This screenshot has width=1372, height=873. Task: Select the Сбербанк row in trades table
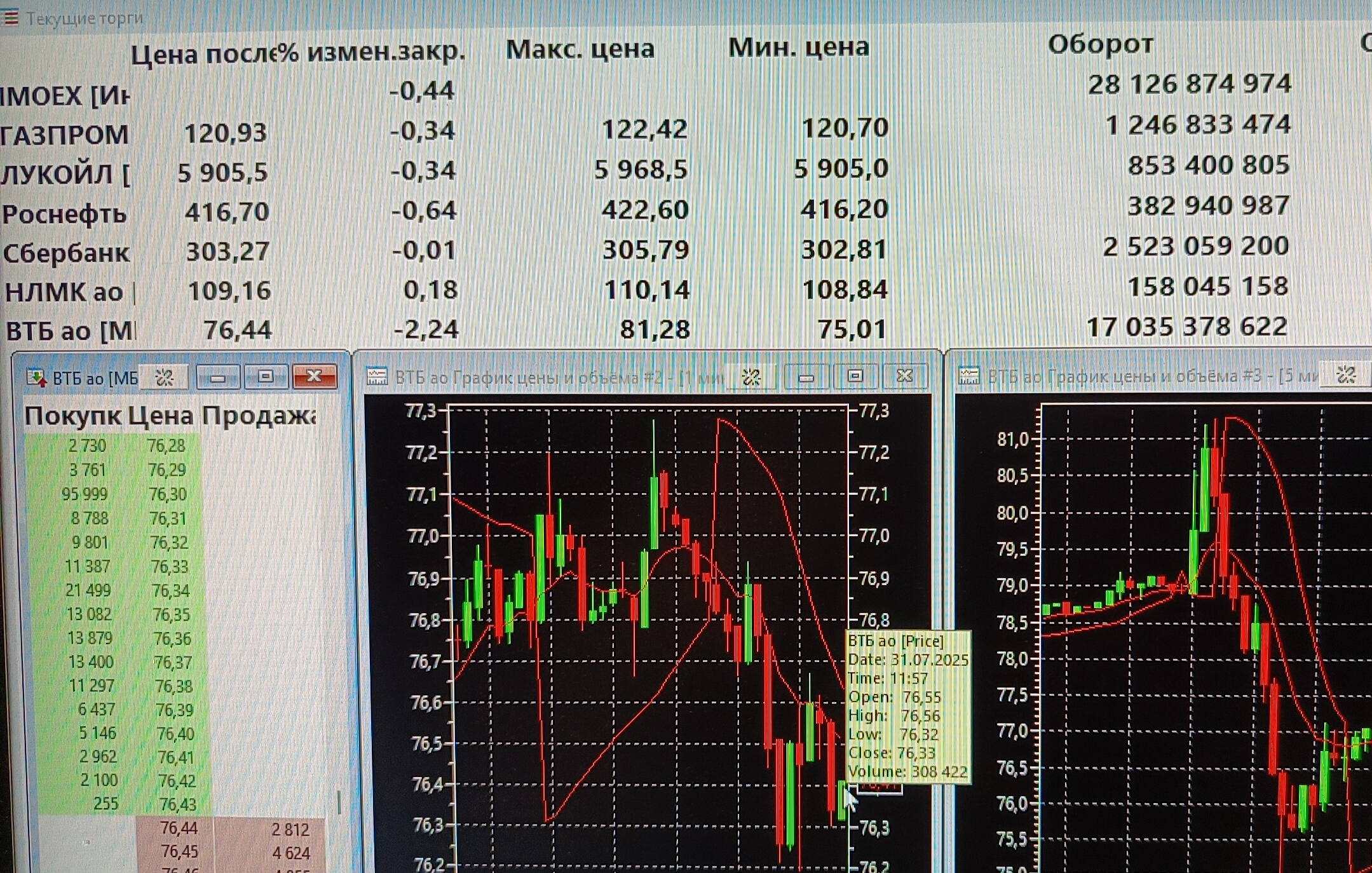66,253
